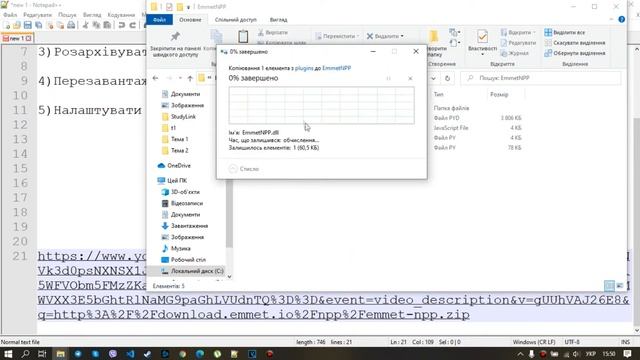Select Завантаження under Цей ПК

pos(185,226)
